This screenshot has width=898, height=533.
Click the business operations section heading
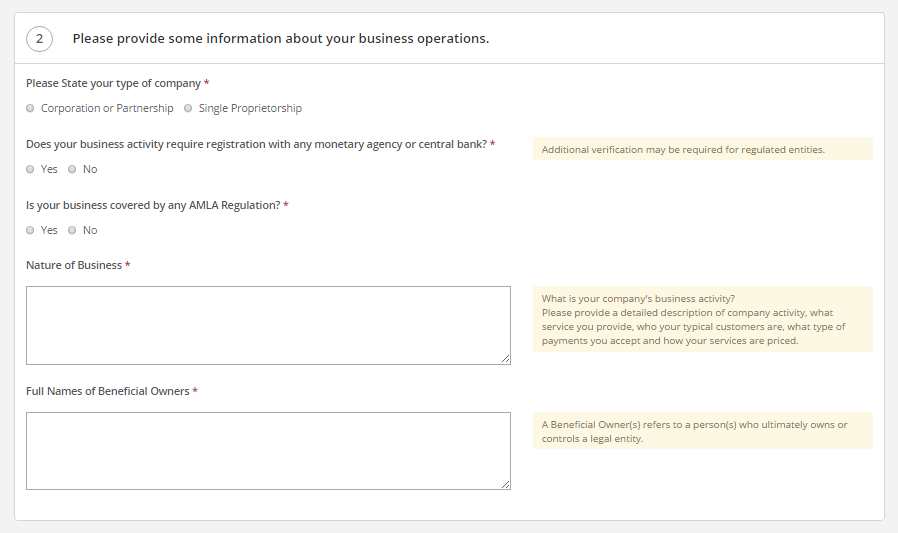(281, 38)
